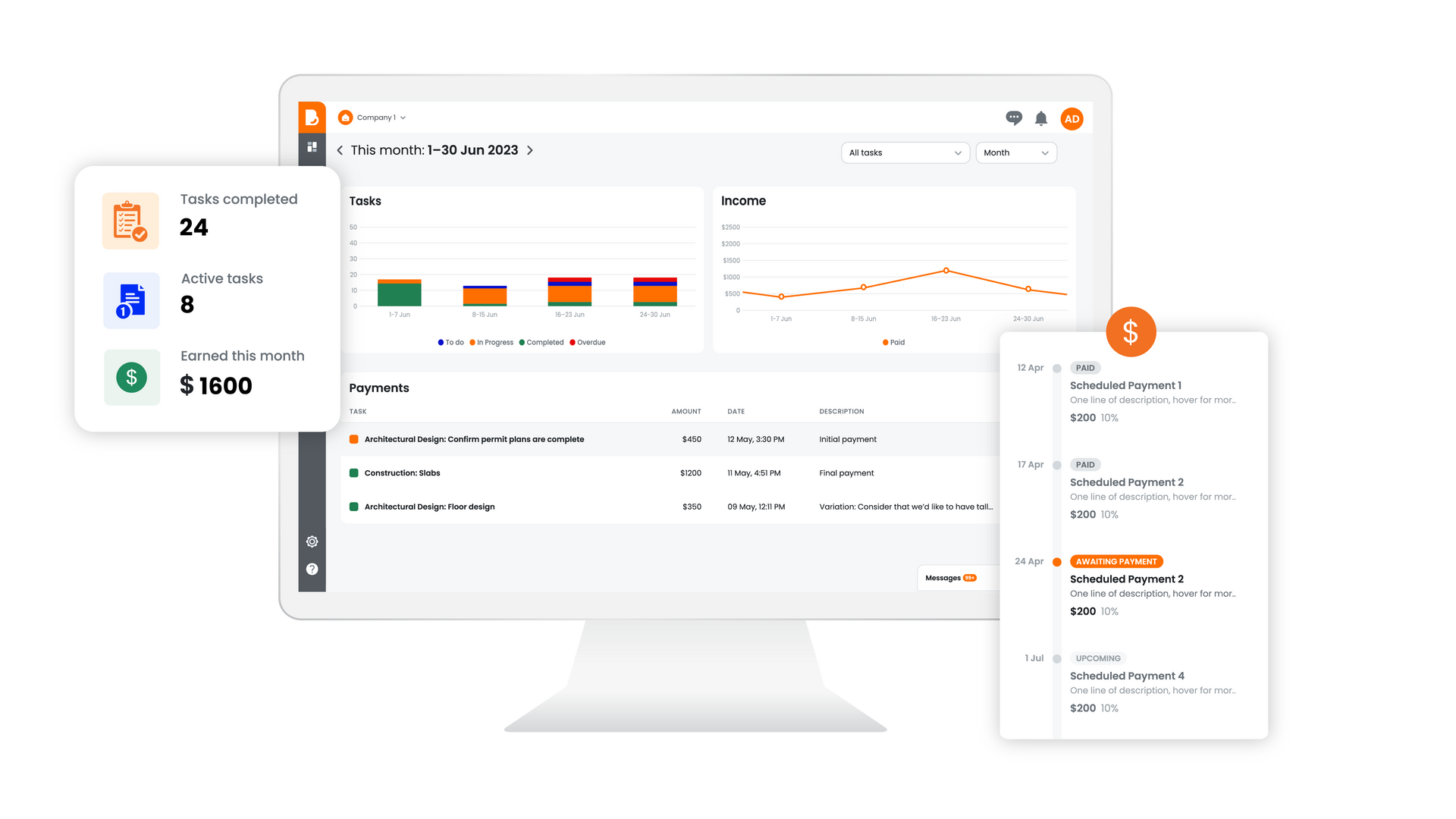The width and height of the screenshot is (1456, 819).
Task: Click the chat message bubble icon
Action: coord(1013,117)
